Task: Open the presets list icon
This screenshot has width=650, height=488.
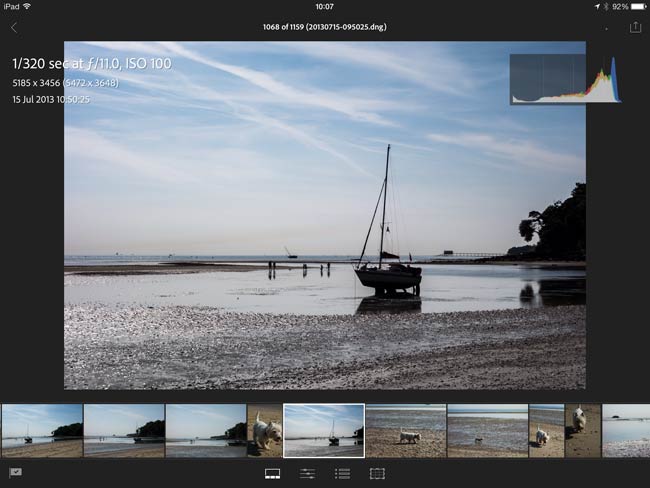Action: coord(342,473)
